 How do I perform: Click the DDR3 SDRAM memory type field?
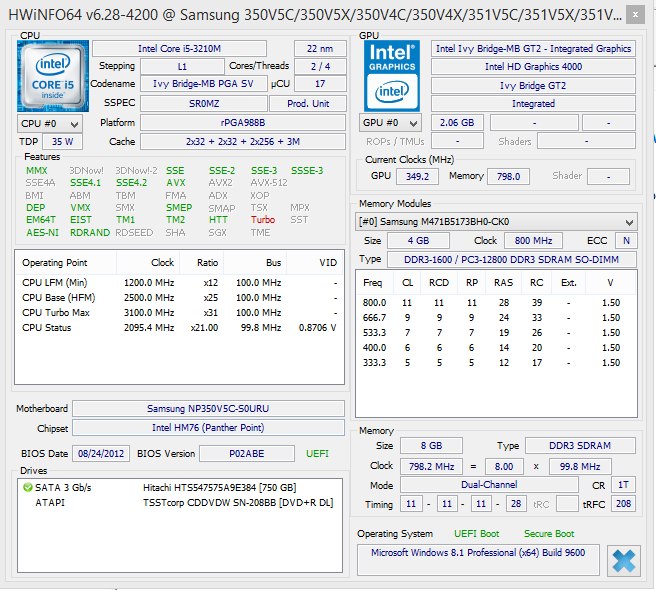tap(580, 446)
